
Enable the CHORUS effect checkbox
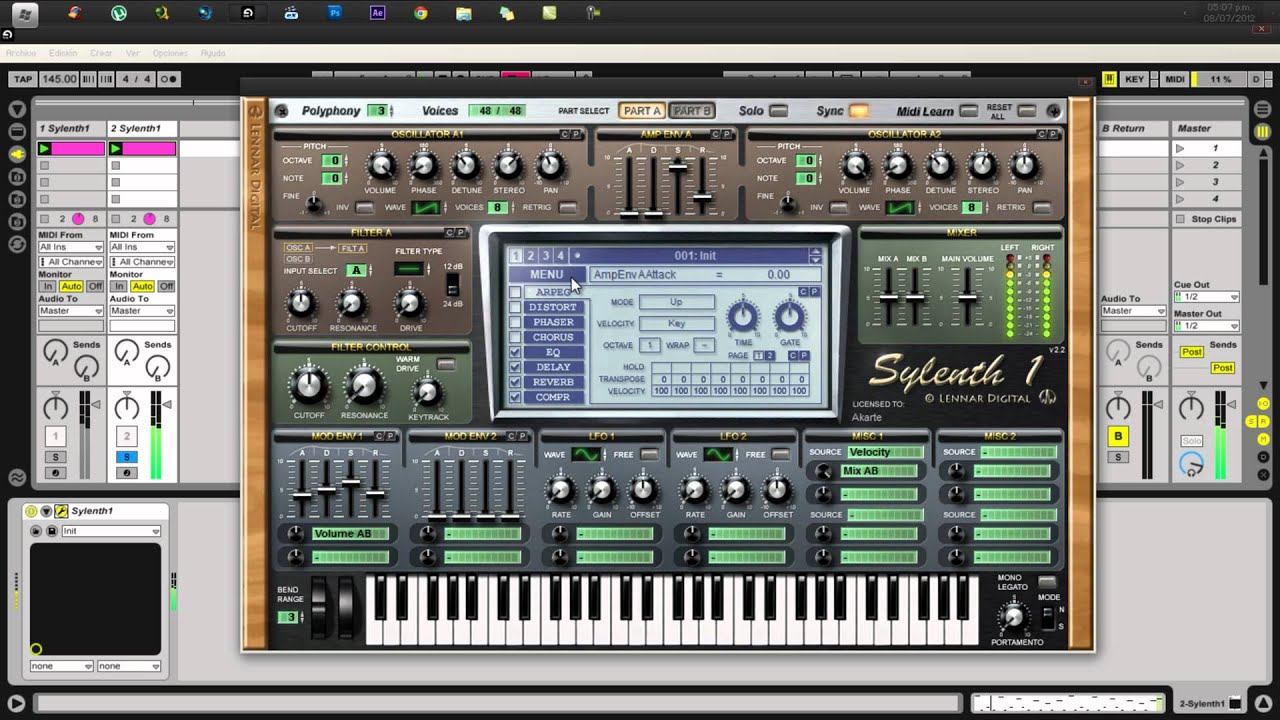[515, 337]
